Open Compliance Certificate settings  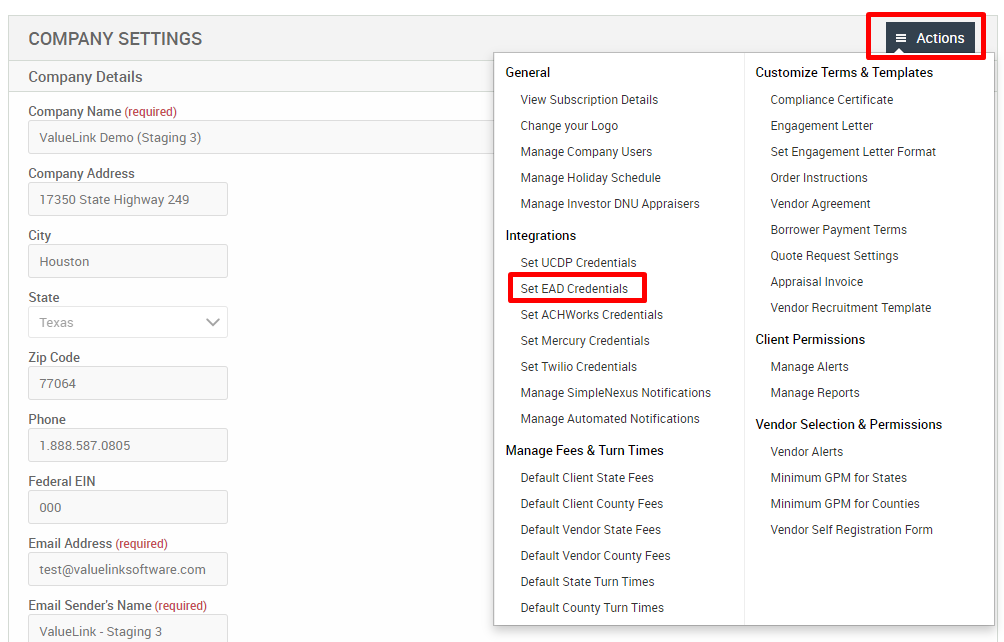point(831,99)
